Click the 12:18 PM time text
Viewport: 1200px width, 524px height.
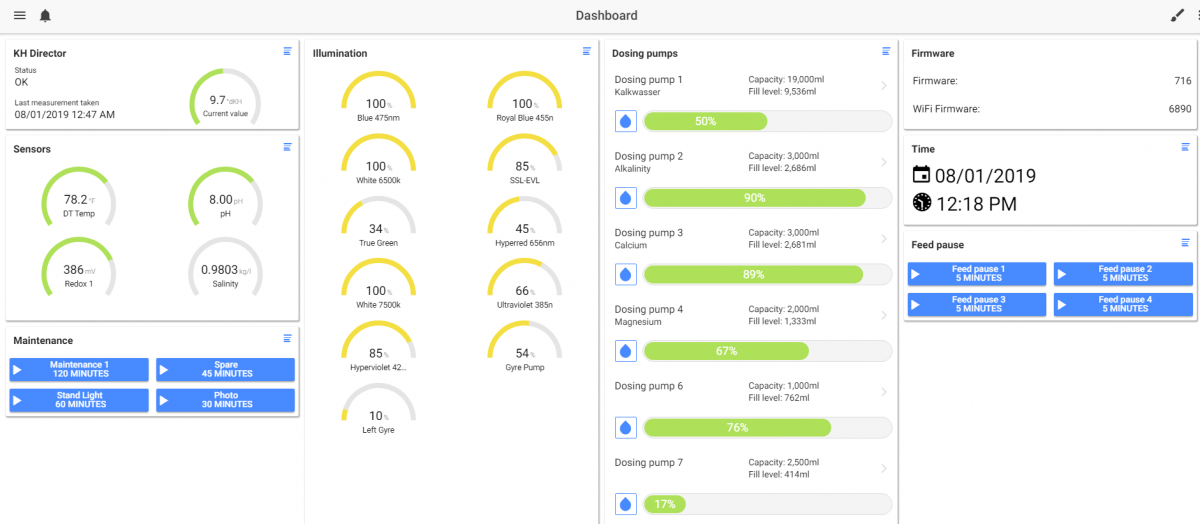point(977,203)
